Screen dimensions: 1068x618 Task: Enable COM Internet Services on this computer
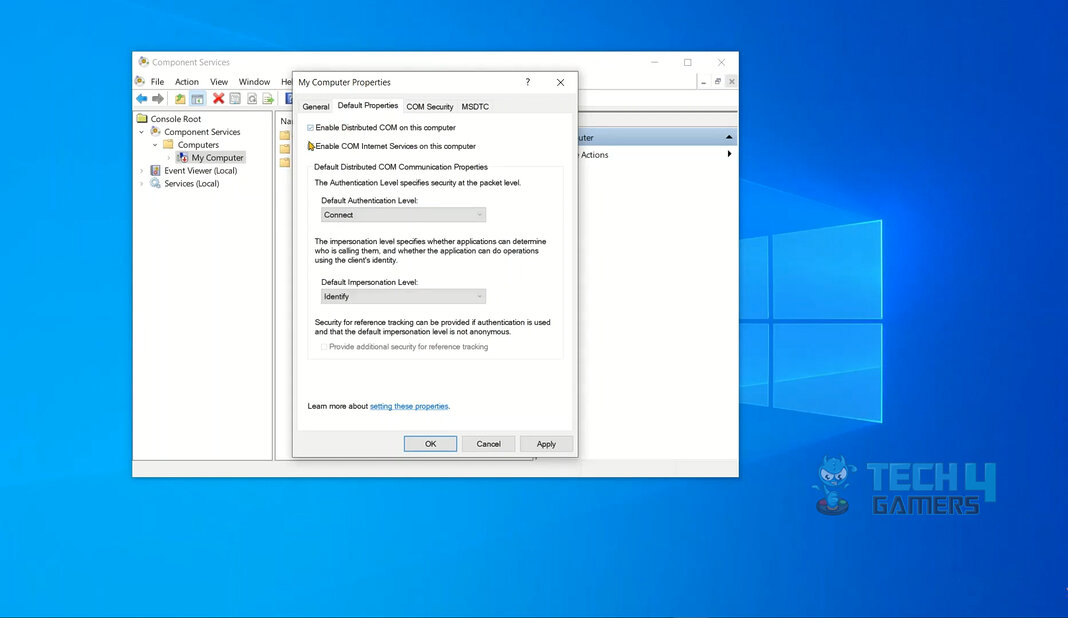(x=311, y=146)
